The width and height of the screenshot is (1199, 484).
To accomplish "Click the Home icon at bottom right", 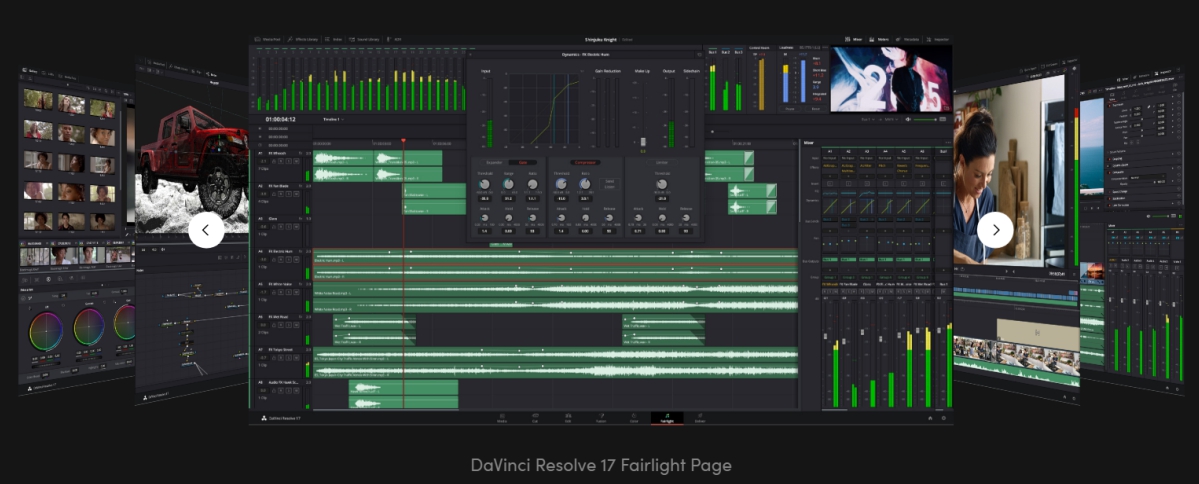I will pos(930,418).
